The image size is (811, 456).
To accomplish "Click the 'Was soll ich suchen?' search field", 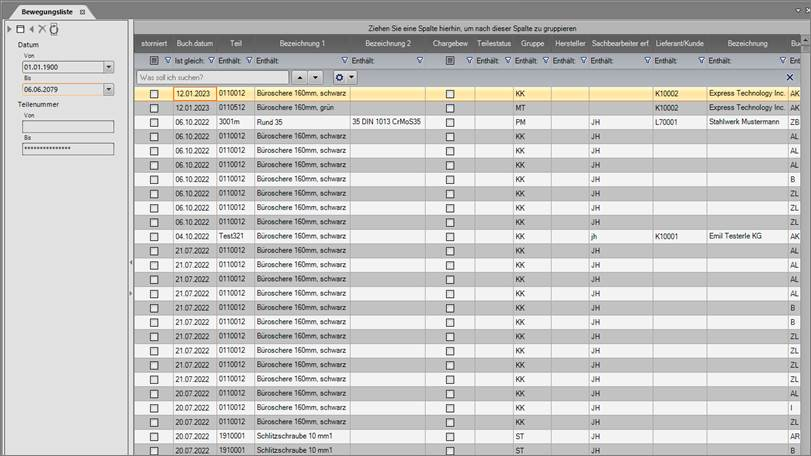I will [212, 77].
